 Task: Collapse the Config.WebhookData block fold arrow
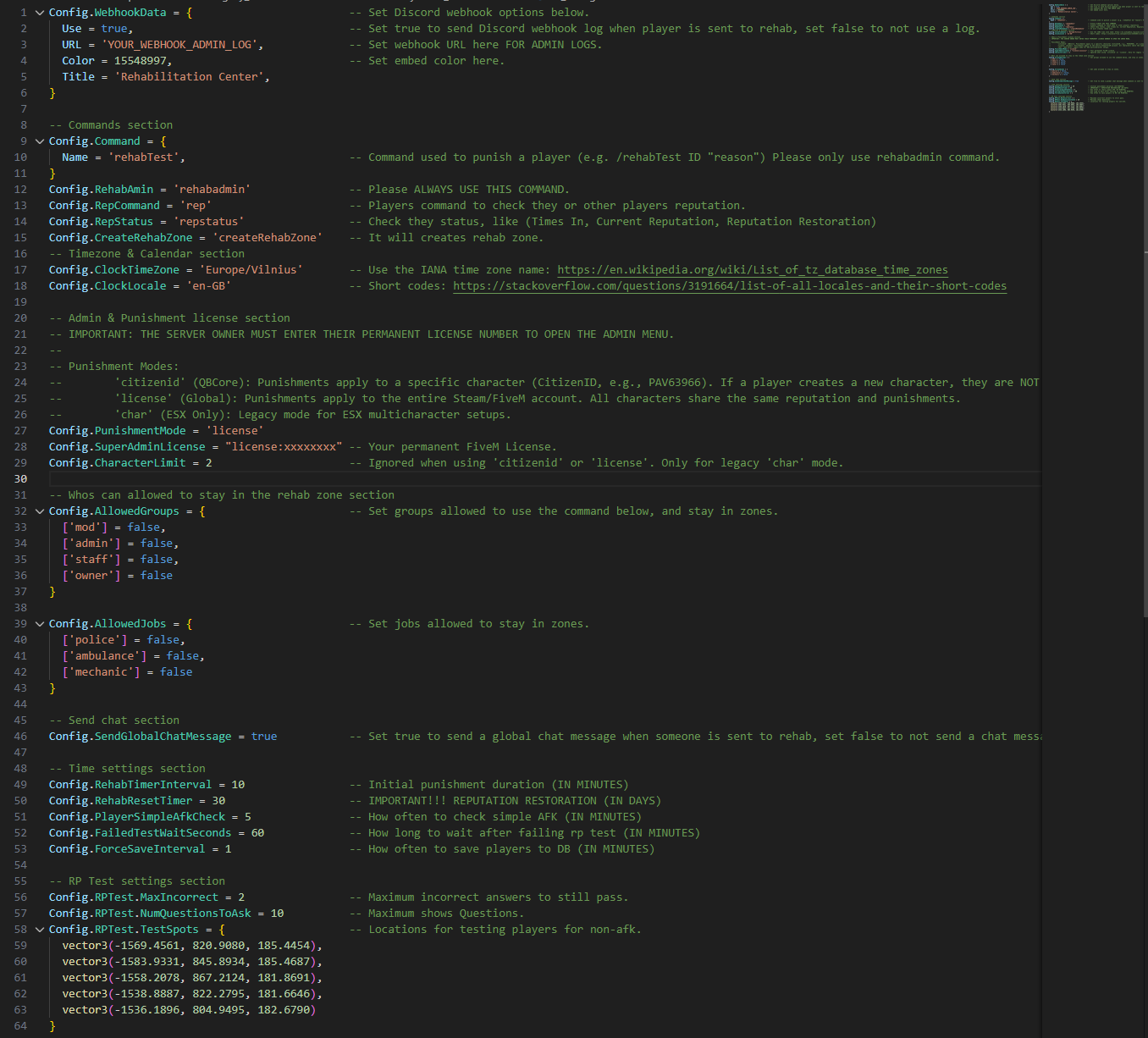point(39,13)
